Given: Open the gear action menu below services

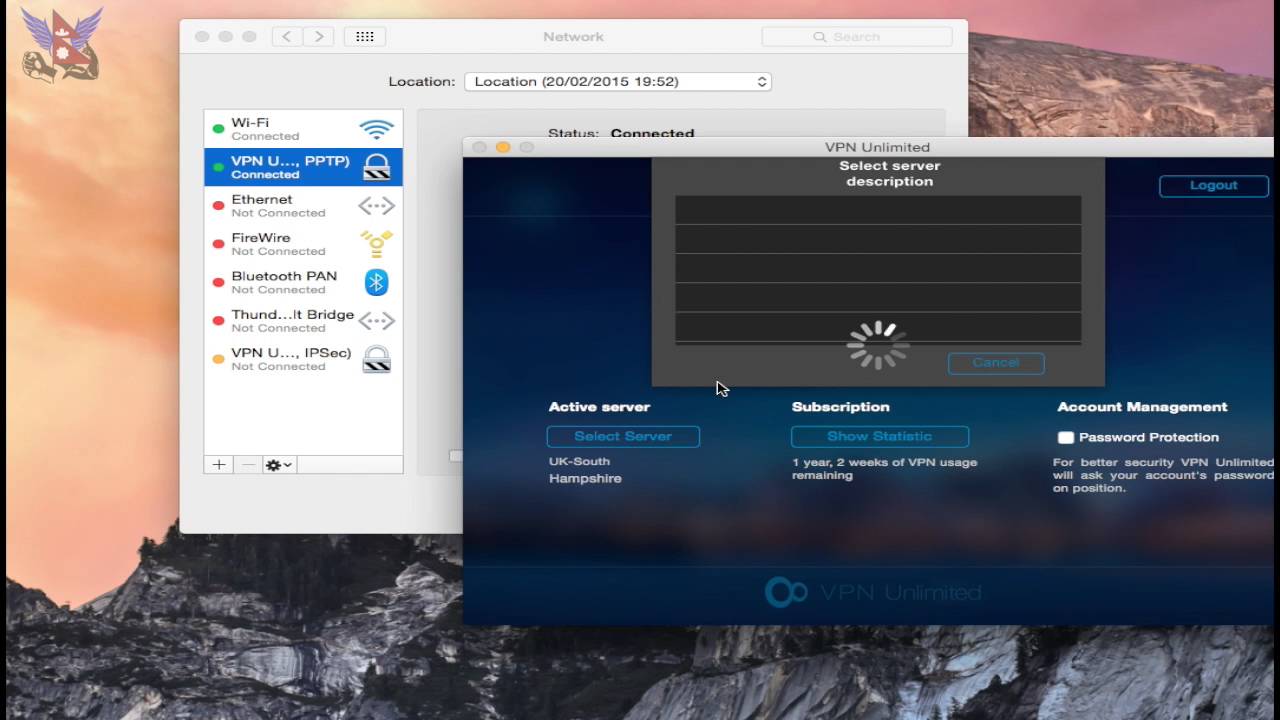Looking at the screenshot, I should click(x=279, y=465).
